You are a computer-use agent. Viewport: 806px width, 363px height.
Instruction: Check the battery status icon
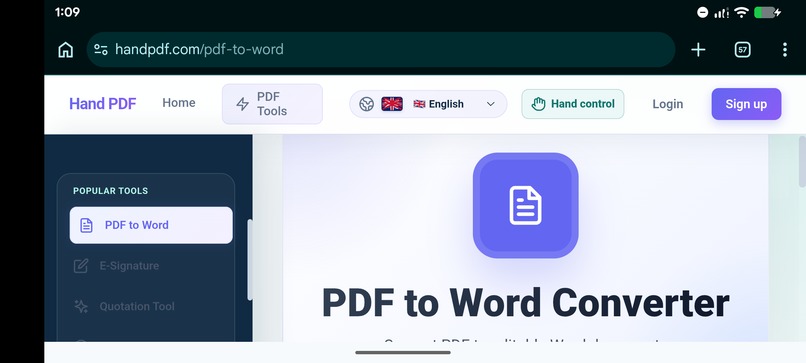(767, 12)
